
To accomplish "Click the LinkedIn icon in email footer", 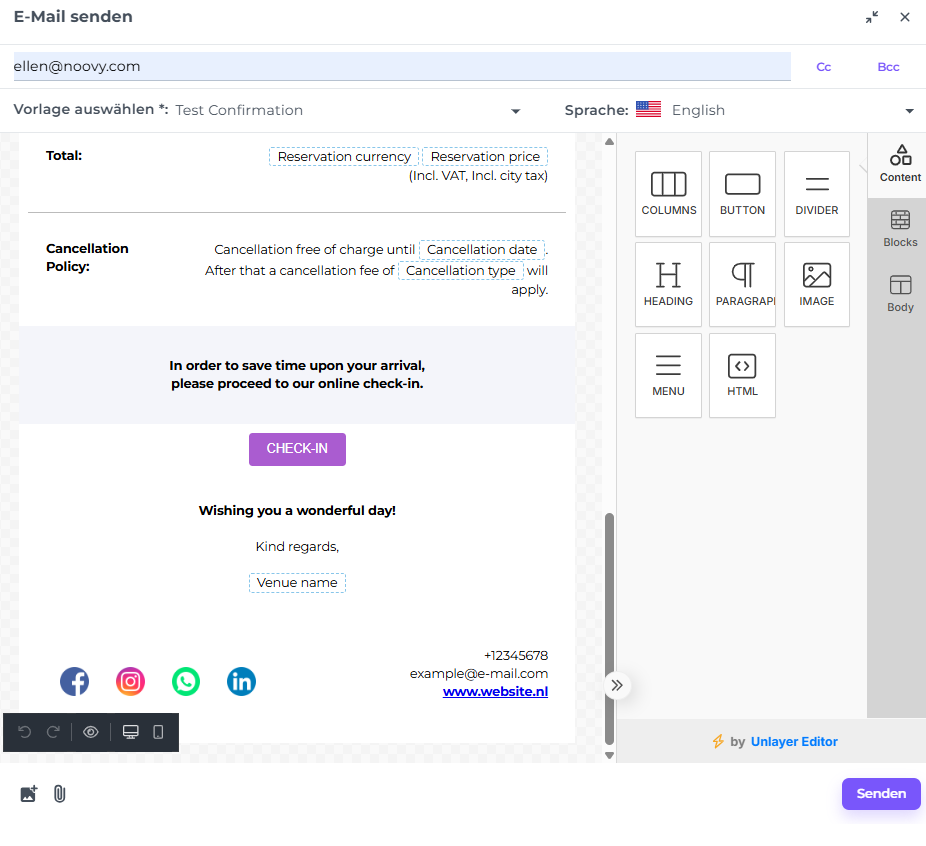I will 241,682.
